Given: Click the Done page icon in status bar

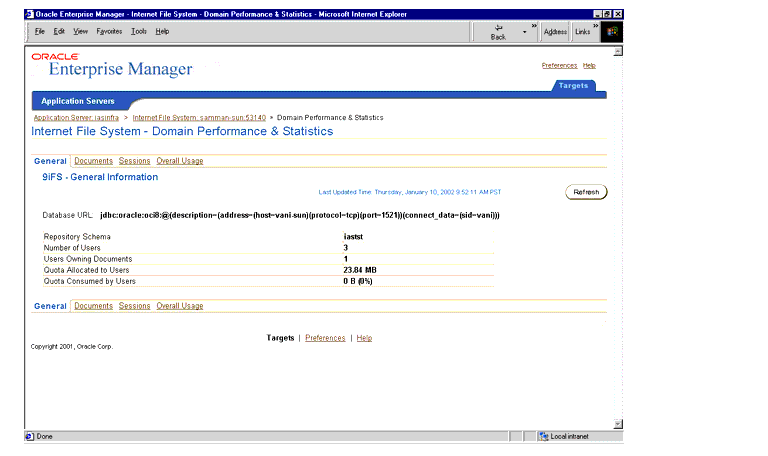Looking at the screenshot, I should (x=29, y=436).
